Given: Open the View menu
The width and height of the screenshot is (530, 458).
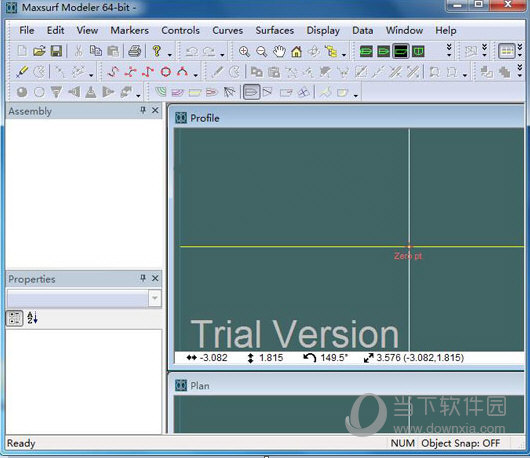Looking at the screenshot, I should pos(87,30).
